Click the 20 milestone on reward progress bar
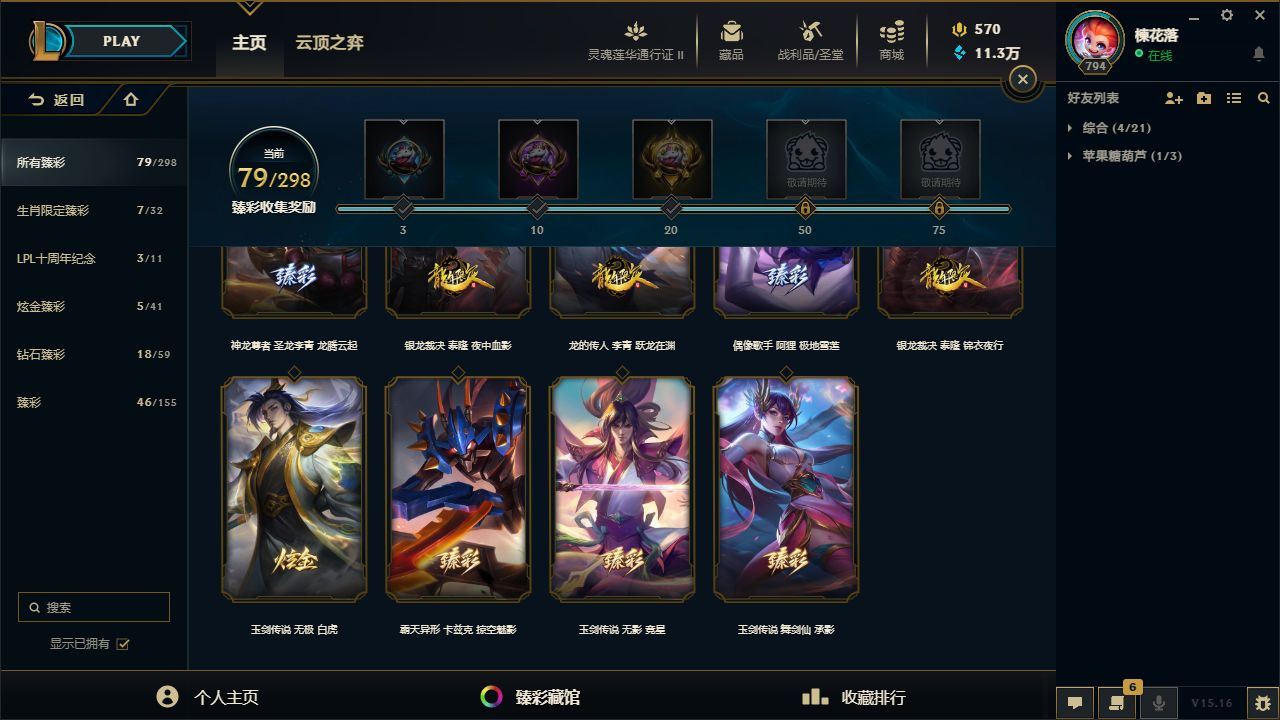 [x=671, y=208]
